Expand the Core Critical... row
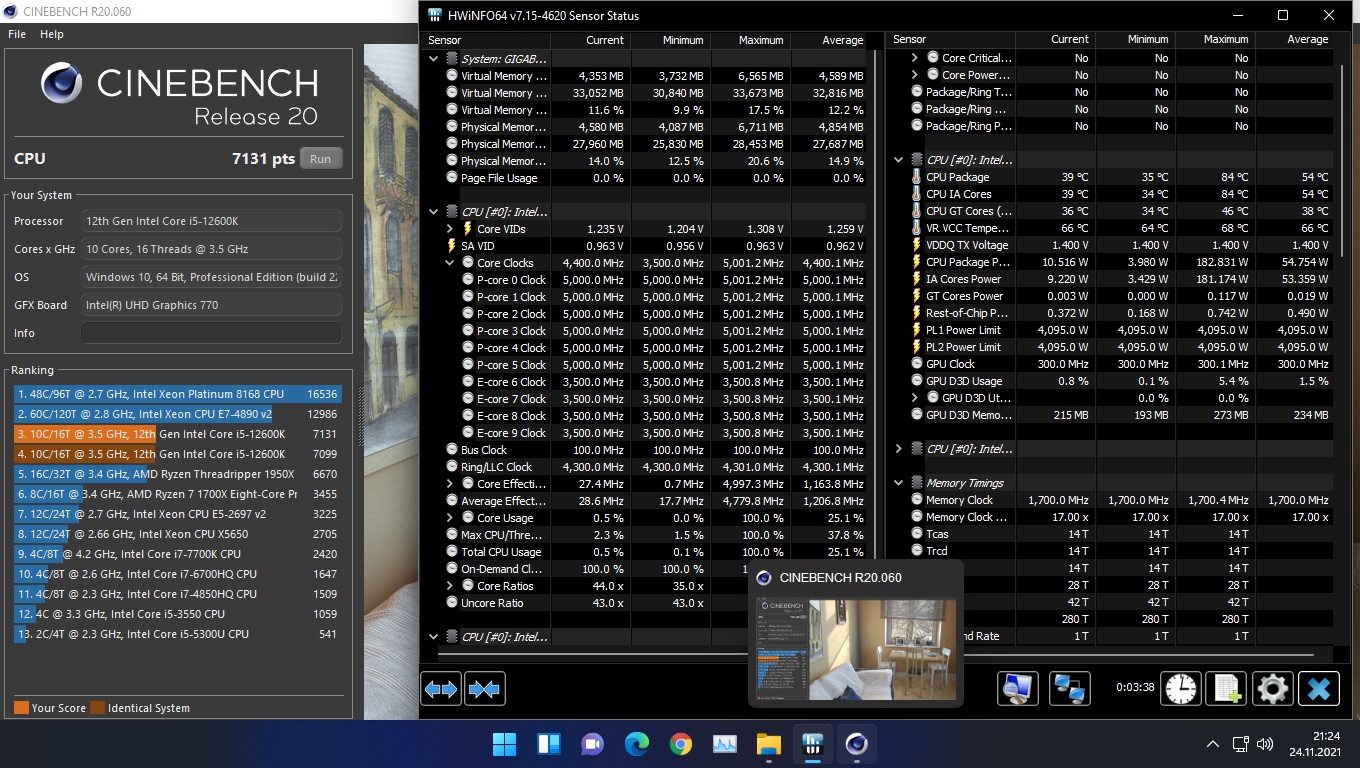This screenshot has height=768, width=1360. coord(915,58)
